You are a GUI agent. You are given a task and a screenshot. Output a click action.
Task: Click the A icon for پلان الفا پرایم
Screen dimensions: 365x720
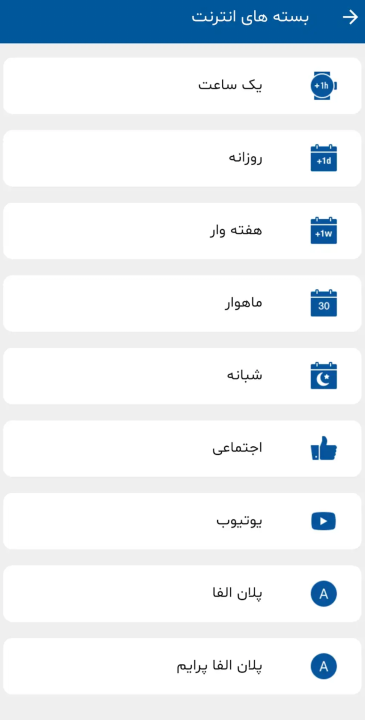click(324, 666)
